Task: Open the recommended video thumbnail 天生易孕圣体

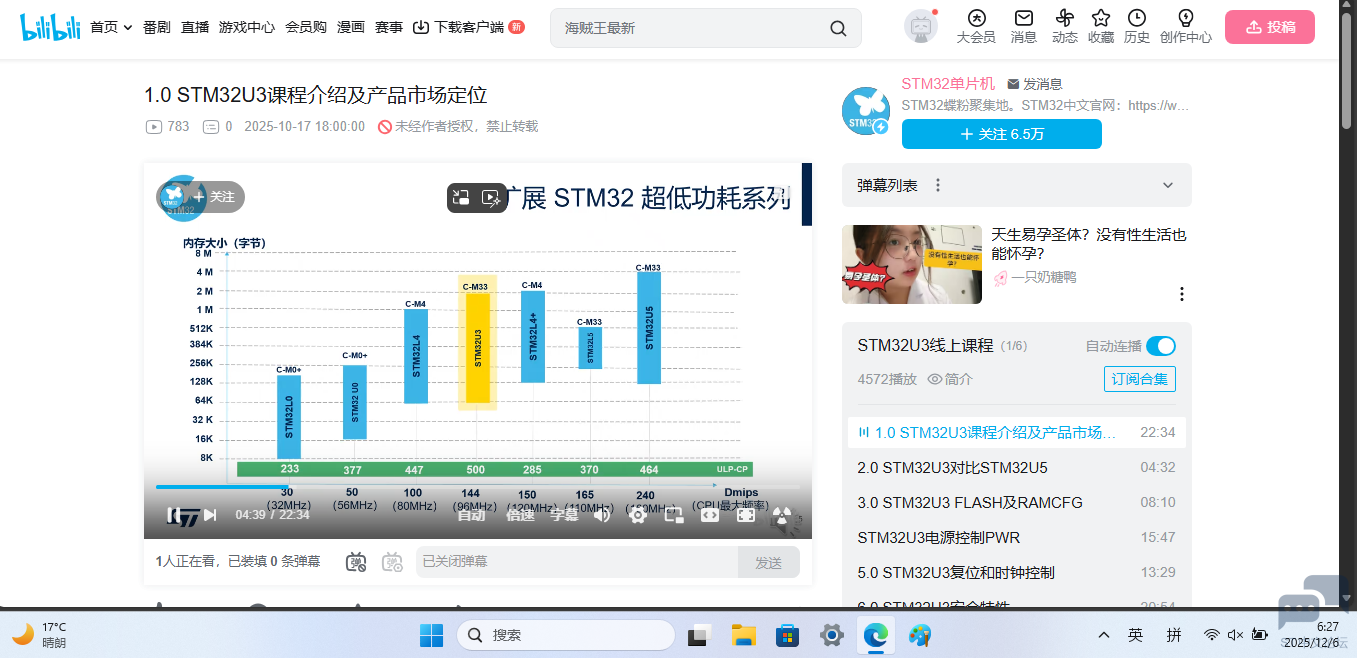Action: pos(911,264)
